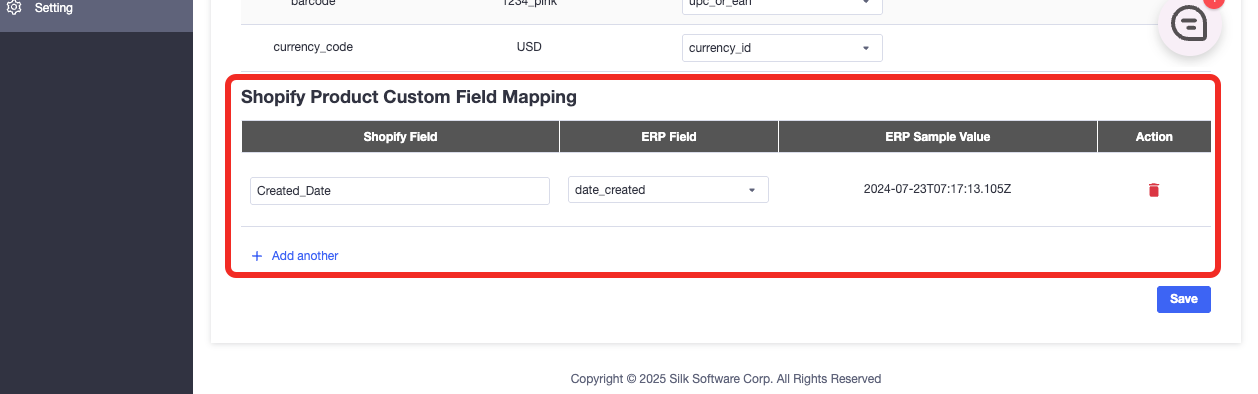Click the Shopify Field column header

click(x=400, y=137)
